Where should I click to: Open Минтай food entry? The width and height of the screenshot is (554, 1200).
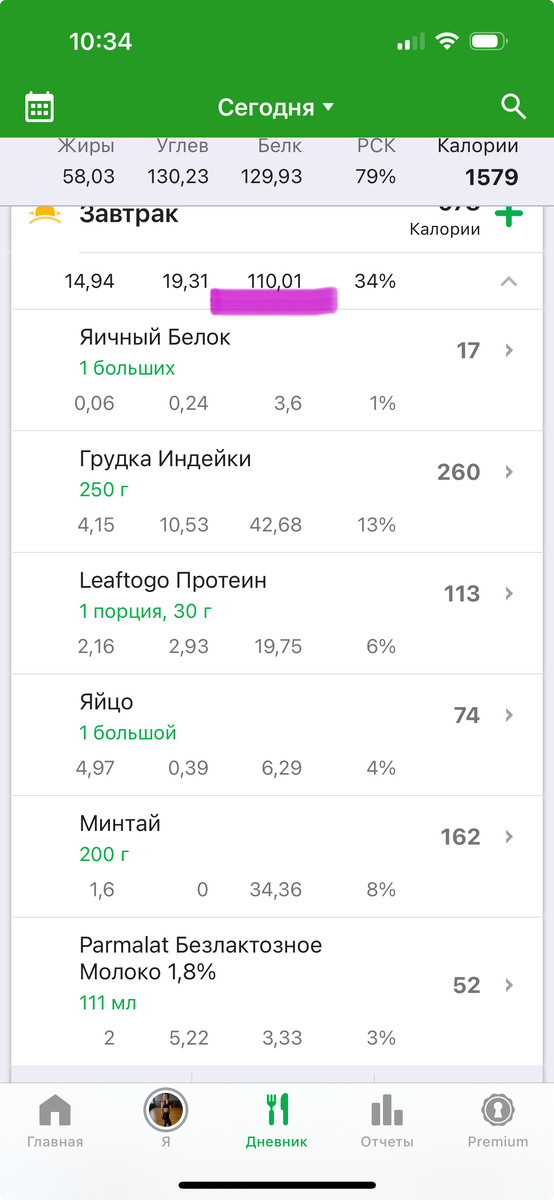click(277, 856)
